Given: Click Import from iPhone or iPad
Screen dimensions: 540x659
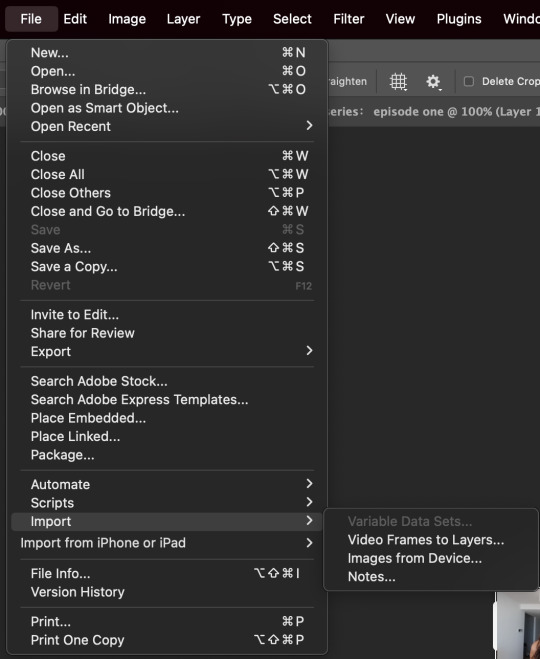Looking at the screenshot, I should click(167, 543).
